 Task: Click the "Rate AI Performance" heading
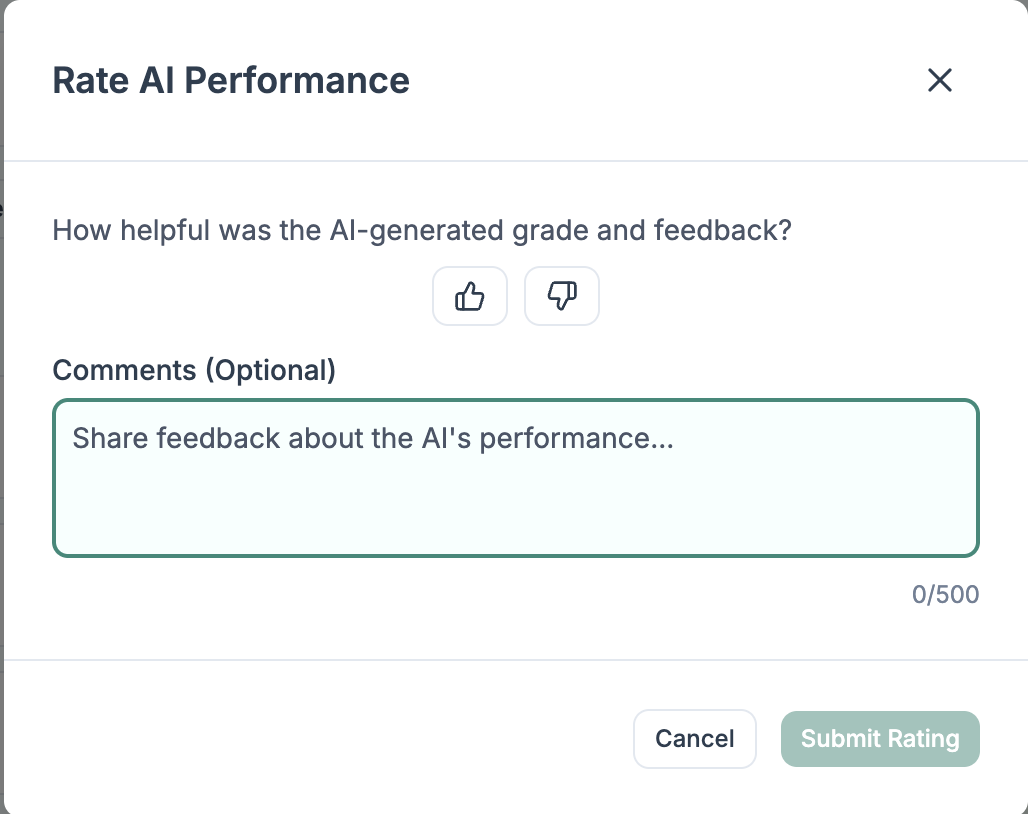click(x=231, y=80)
